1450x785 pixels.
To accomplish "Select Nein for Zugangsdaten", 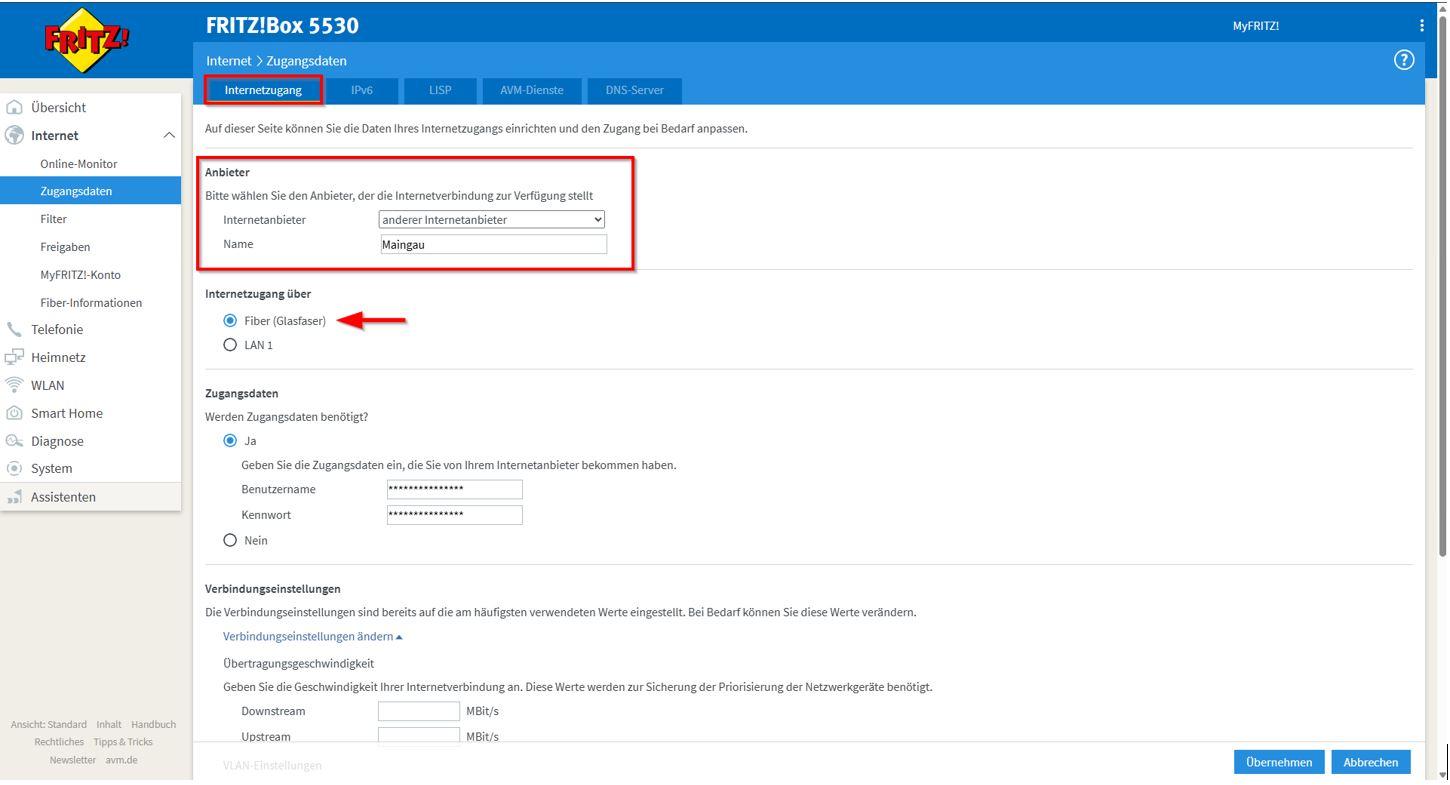I will [231, 540].
